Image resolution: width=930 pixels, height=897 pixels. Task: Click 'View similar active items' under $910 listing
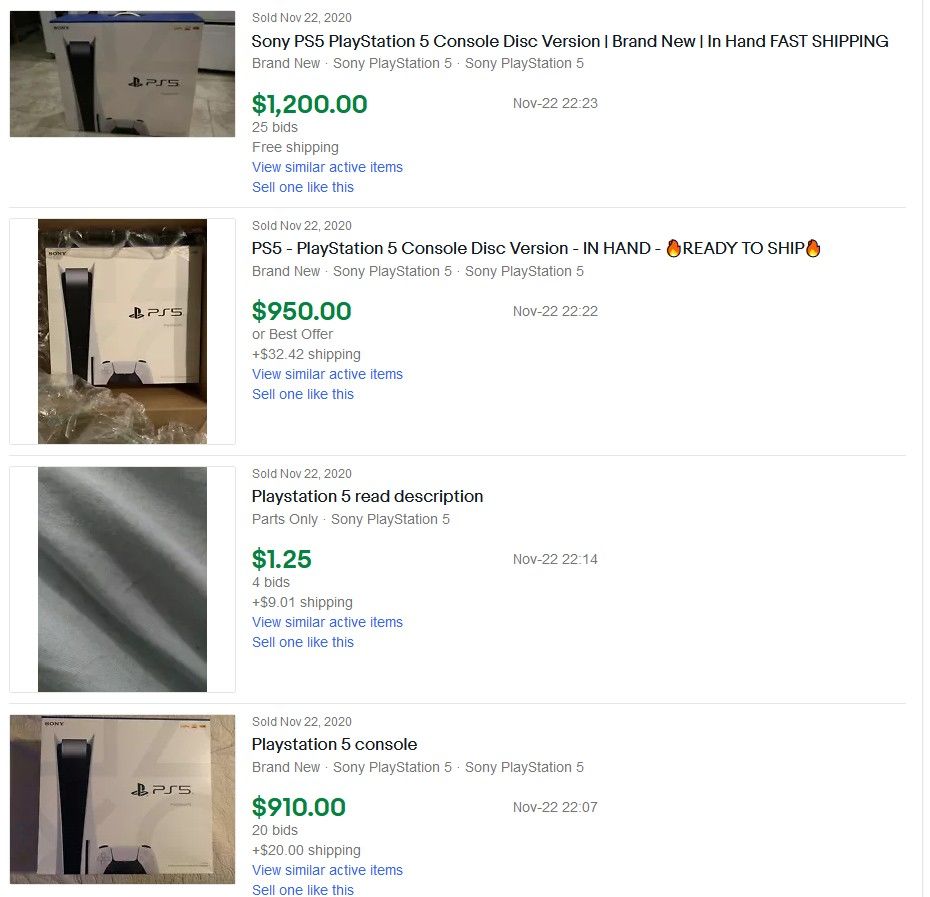327,870
